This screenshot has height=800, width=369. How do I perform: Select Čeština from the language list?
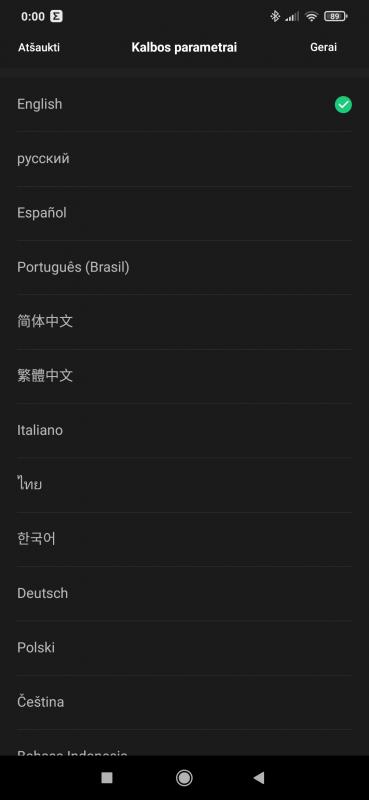click(184, 702)
